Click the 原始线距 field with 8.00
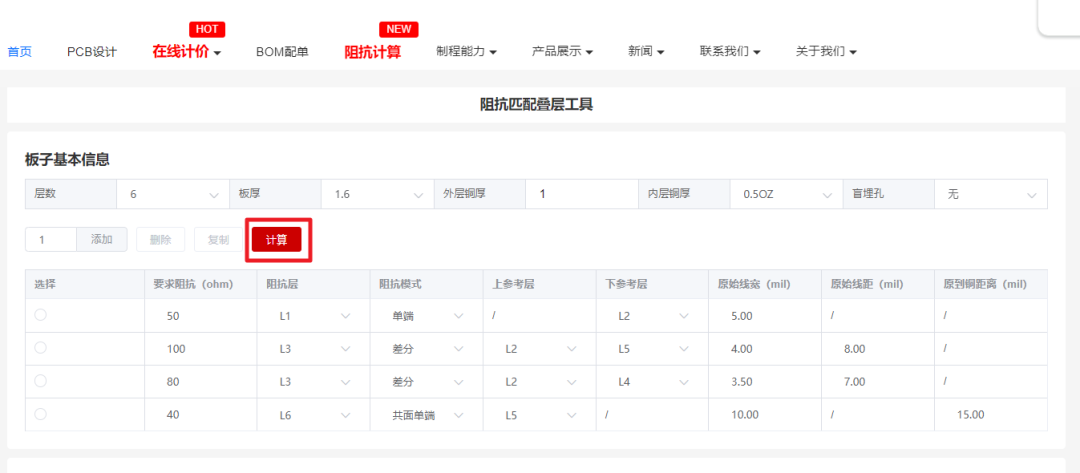The image size is (1080, 473). pos(878,348)
